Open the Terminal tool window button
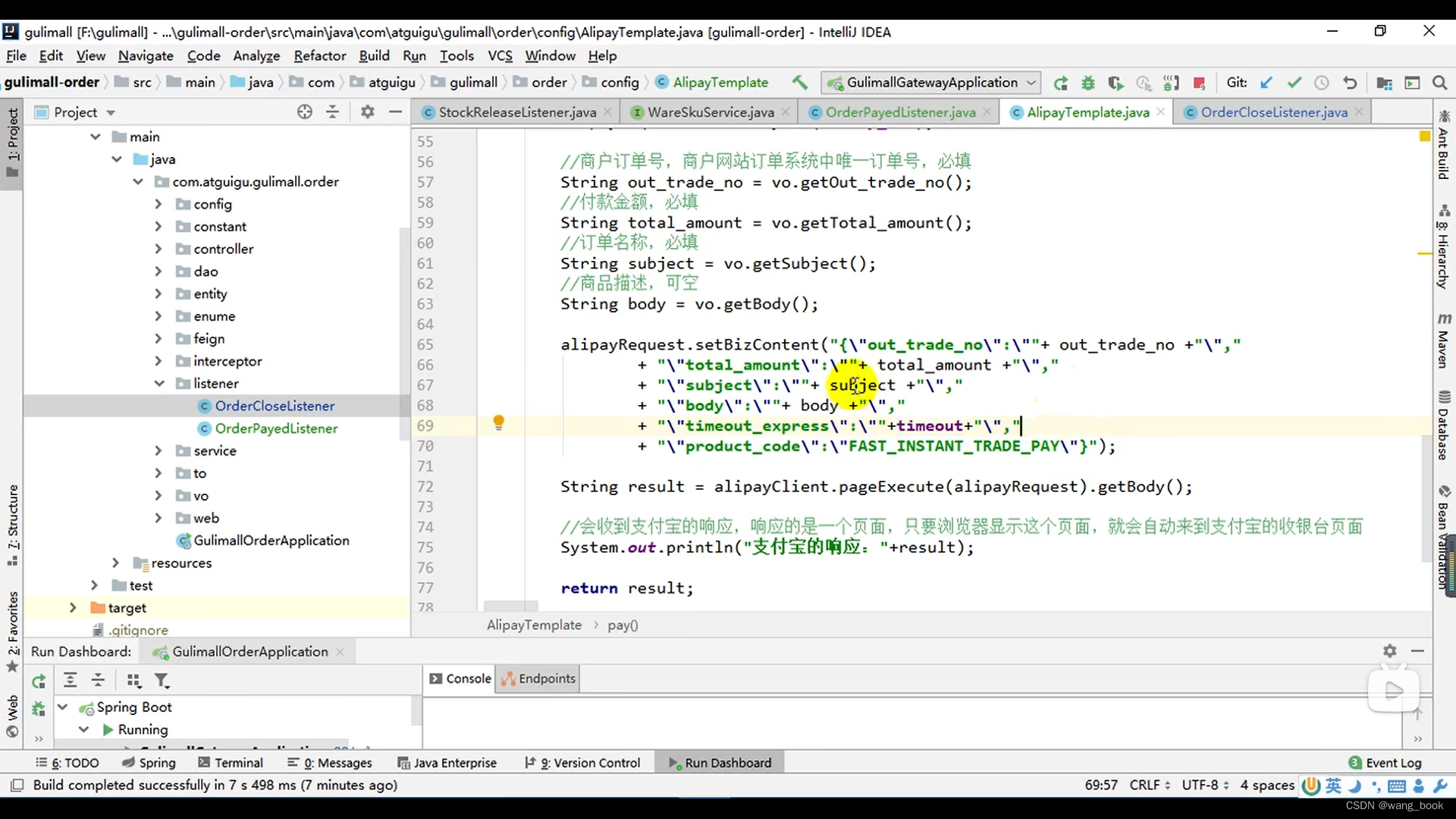The width and height of the screenshot is (1456, 819). (x=231, y=762)
